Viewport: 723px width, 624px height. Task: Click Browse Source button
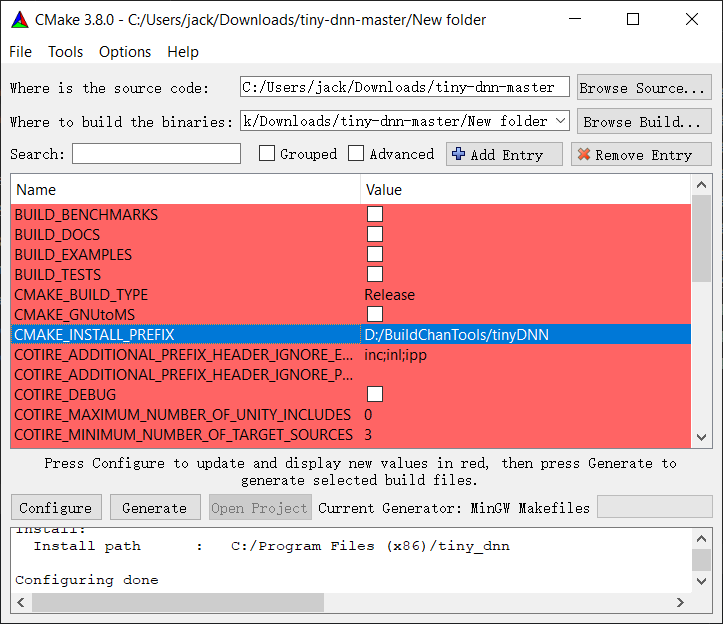[644, 88]
